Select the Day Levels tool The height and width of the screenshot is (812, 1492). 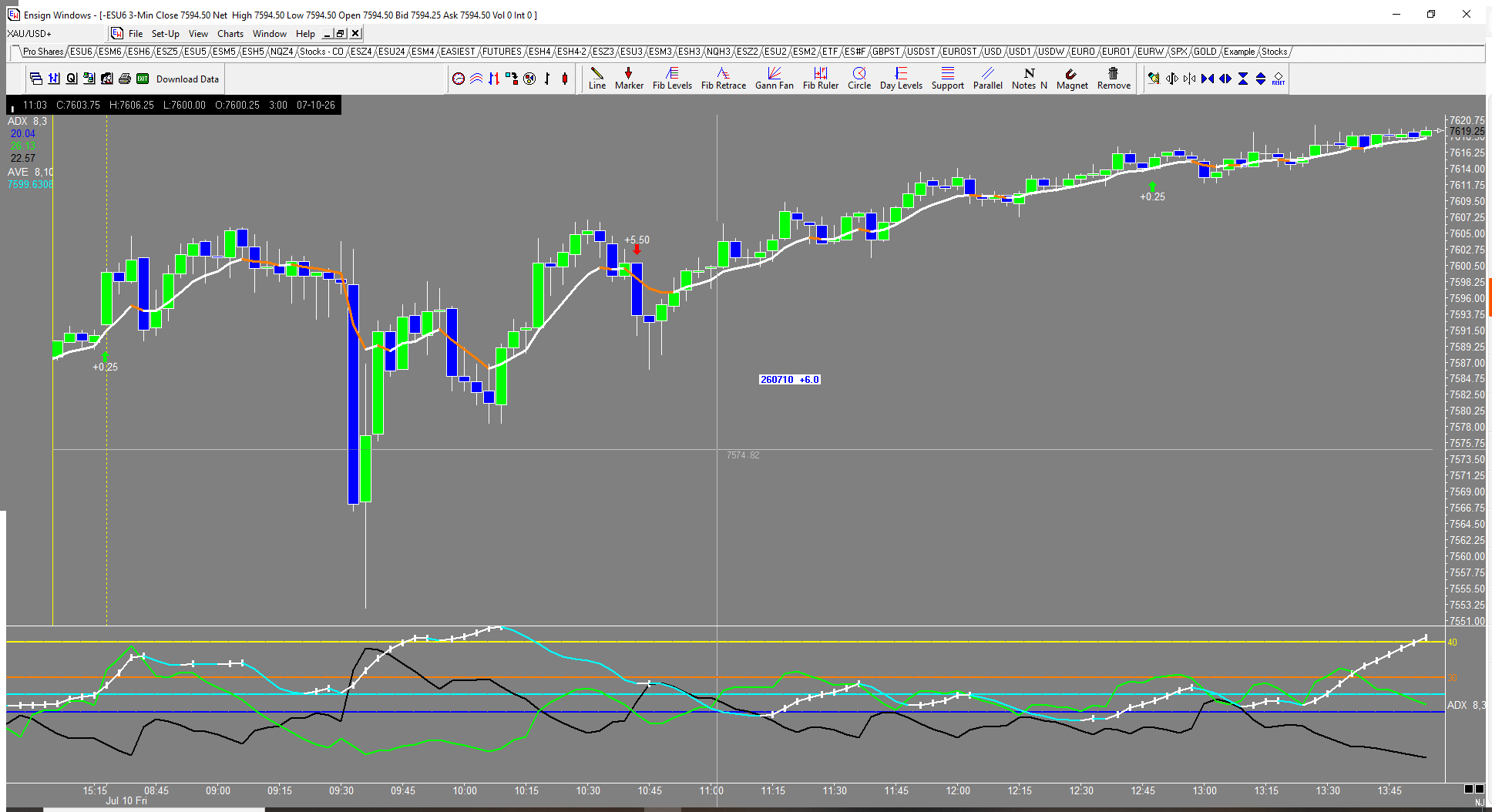click(901, 79)
